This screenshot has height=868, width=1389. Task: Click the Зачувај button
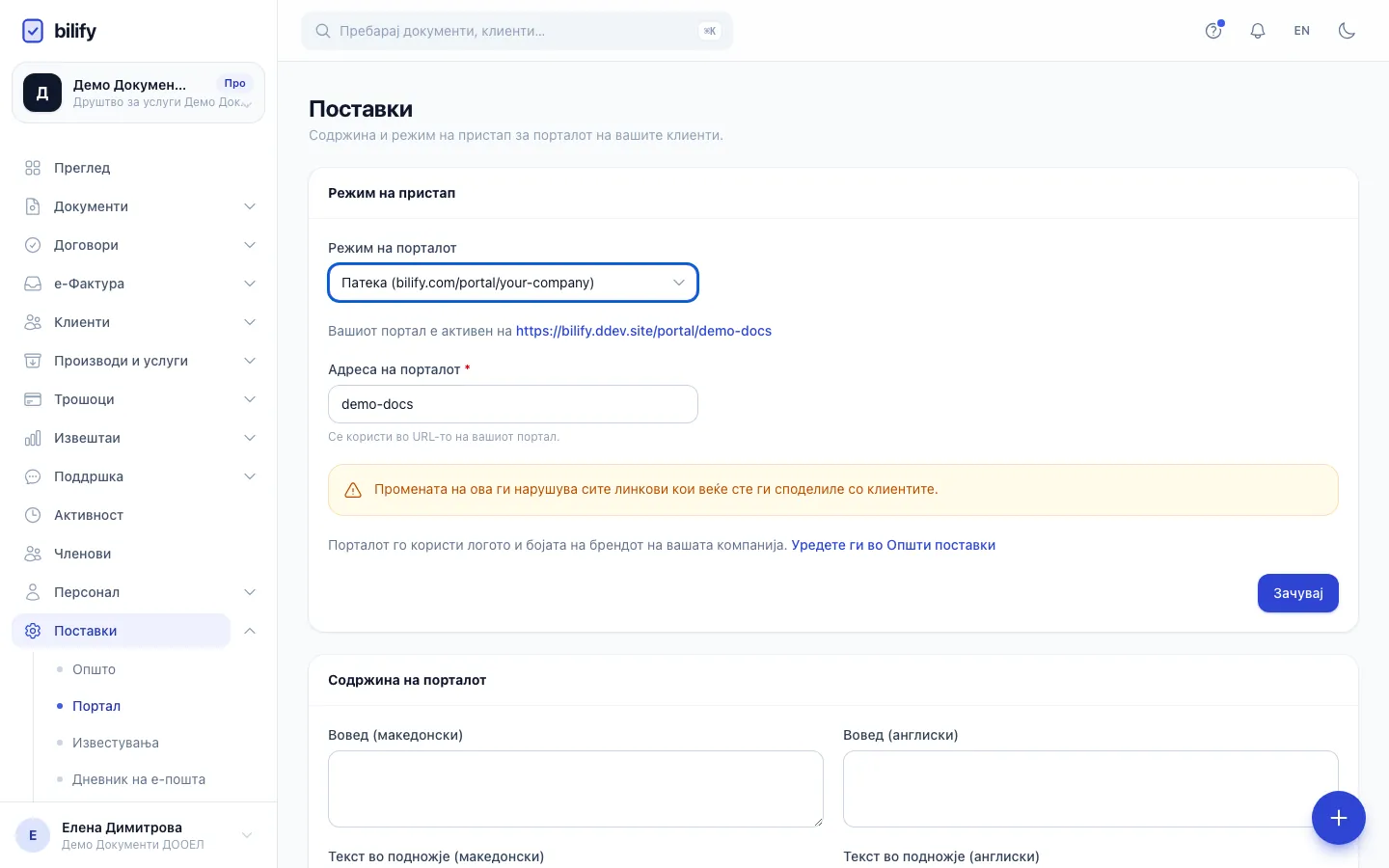tap(1297, 593)
